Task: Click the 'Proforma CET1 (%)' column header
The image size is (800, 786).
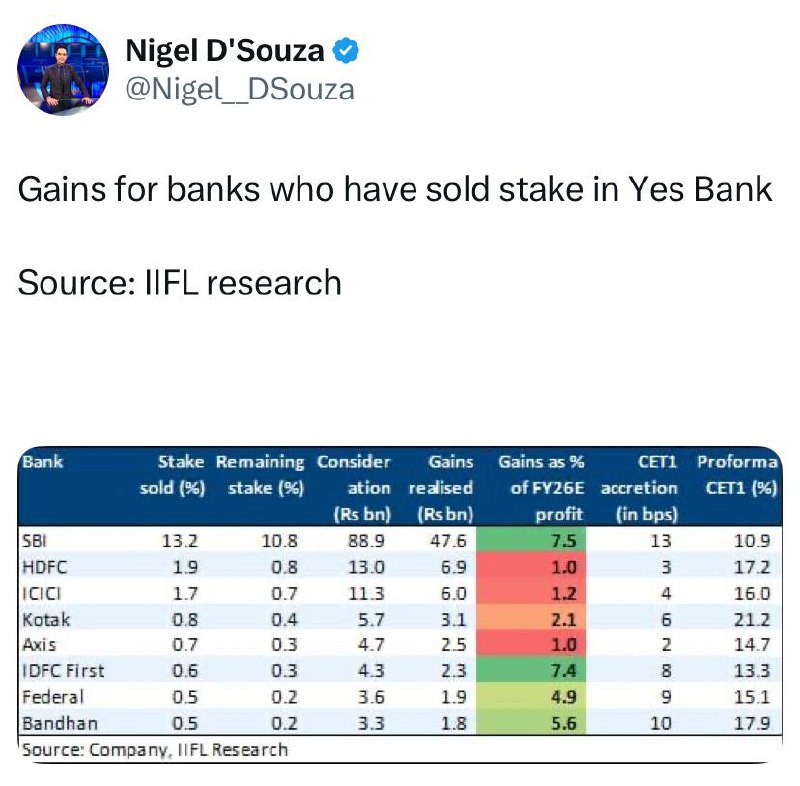Action: (x=738, y=475)
